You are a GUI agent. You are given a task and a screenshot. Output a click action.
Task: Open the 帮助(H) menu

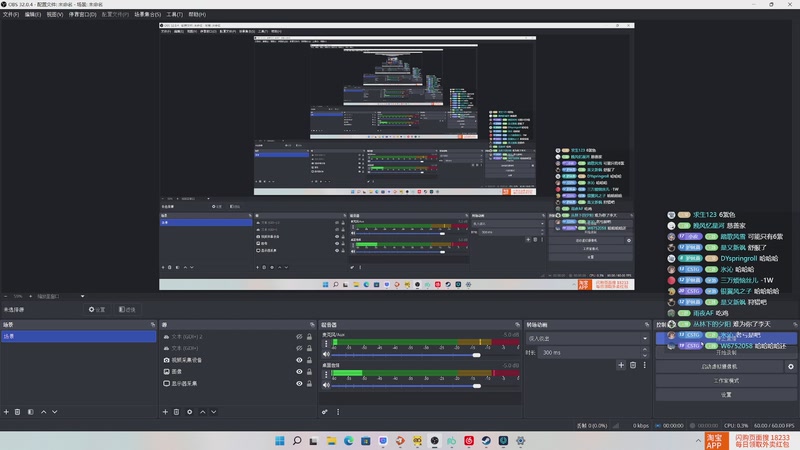click(x=197, y=14)
